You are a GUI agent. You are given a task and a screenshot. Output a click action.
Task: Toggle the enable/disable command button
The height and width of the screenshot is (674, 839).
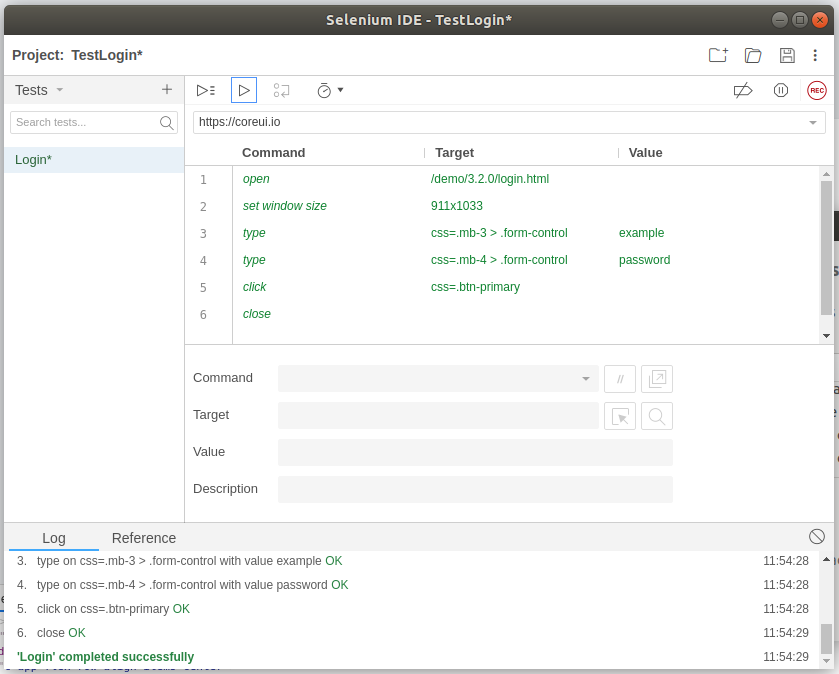pos(620,379)
